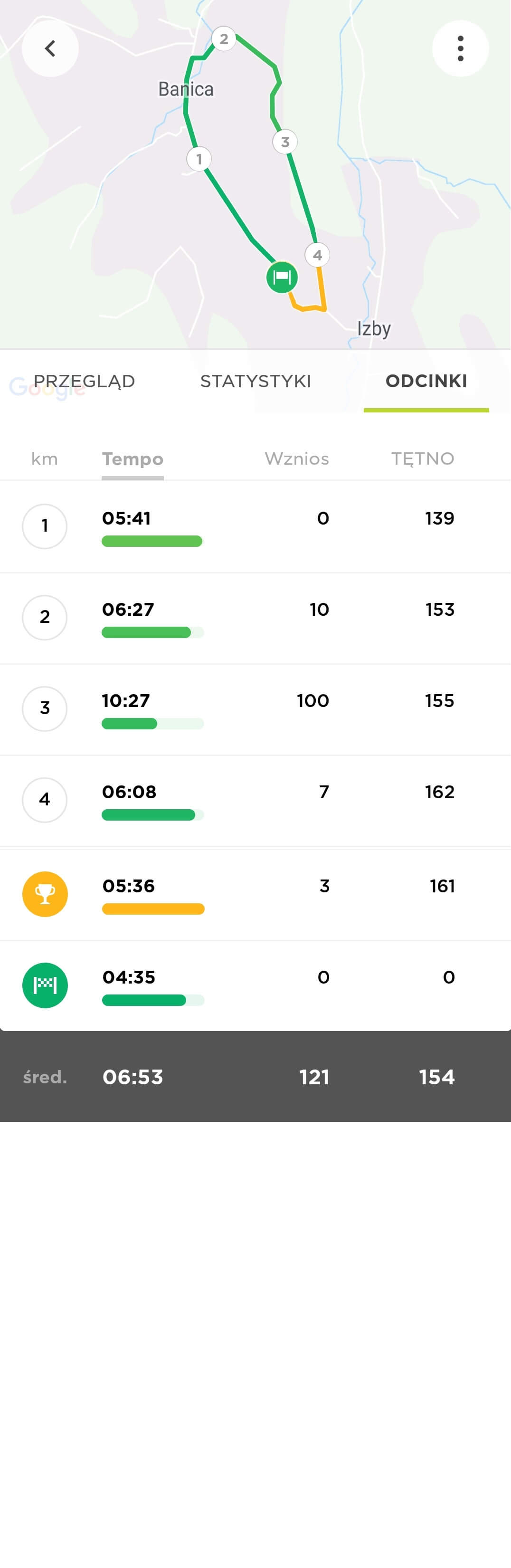
Task: Open the three-dot overflow menu
Action: coord(460,48)
